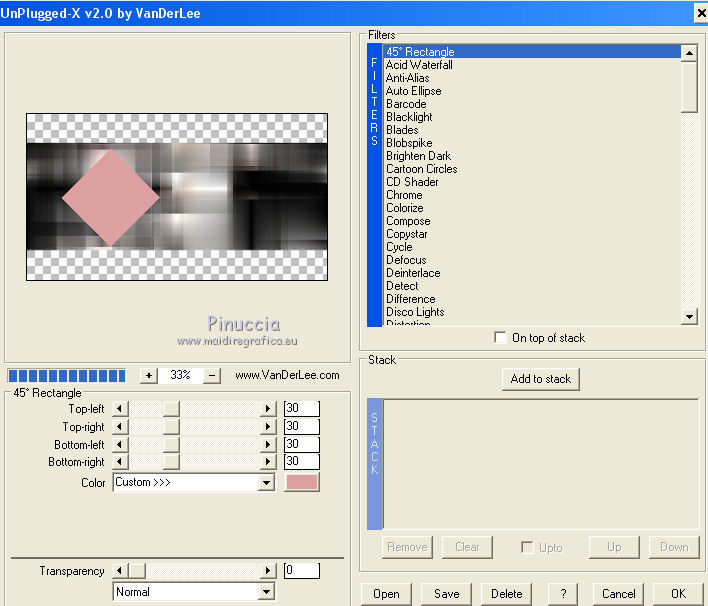Viewport: 708px width, 606px height.
Task: Enable the On top of stack checkbox
Action: pyautogui.click(x=500, y=338)
